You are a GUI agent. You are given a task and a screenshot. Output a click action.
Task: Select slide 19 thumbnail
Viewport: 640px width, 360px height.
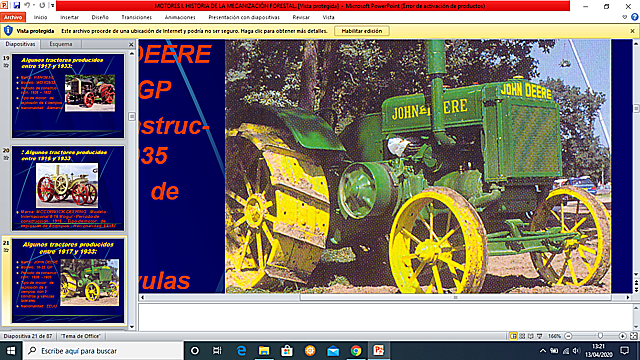coord(68,96)
